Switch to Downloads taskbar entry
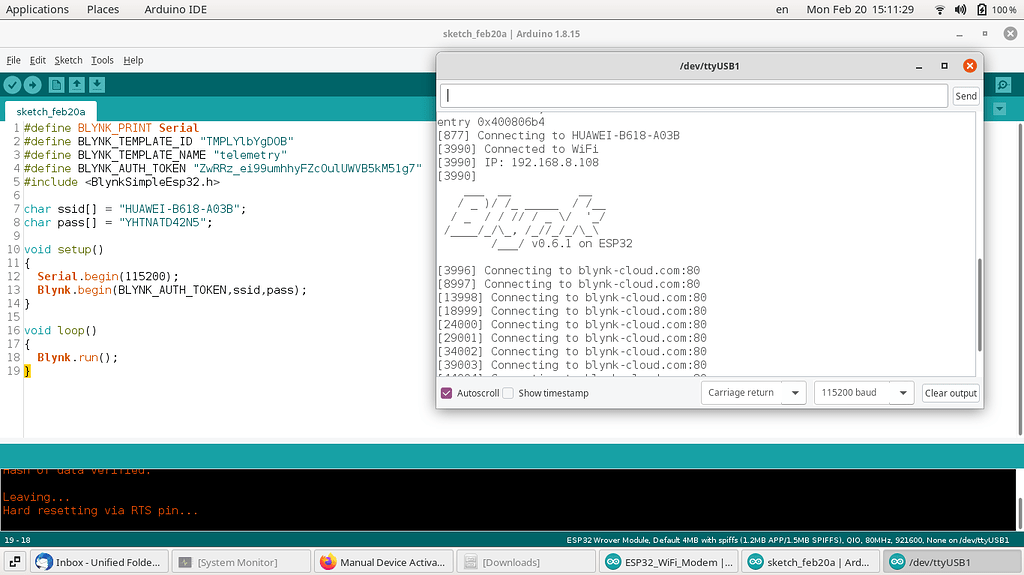This screenshot has width=1024, height=575. click(526, 562)
